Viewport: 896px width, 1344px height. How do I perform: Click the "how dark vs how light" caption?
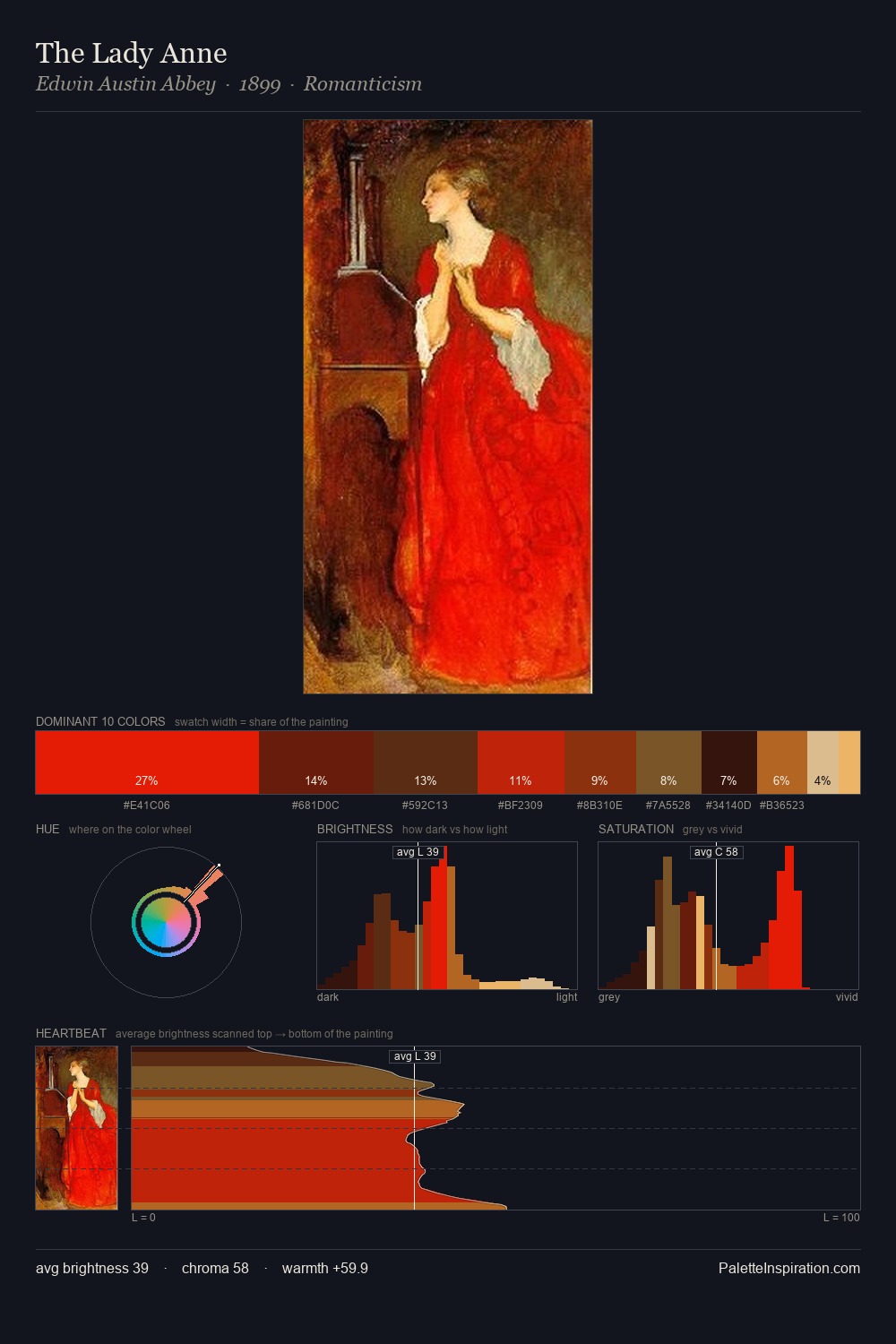click(454, 830)
